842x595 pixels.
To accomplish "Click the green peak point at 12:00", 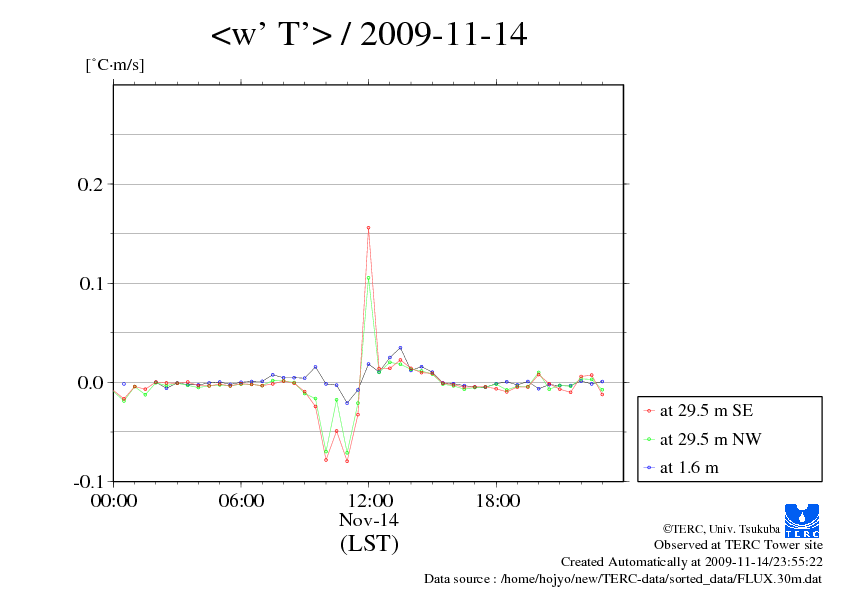I will click(368, 278).
